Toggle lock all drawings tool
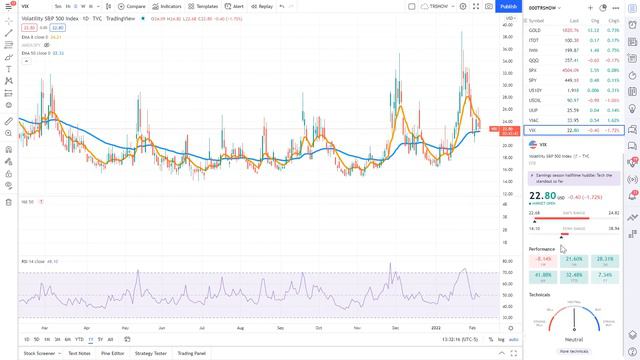640x360 pixels. (x=9, y=174)
